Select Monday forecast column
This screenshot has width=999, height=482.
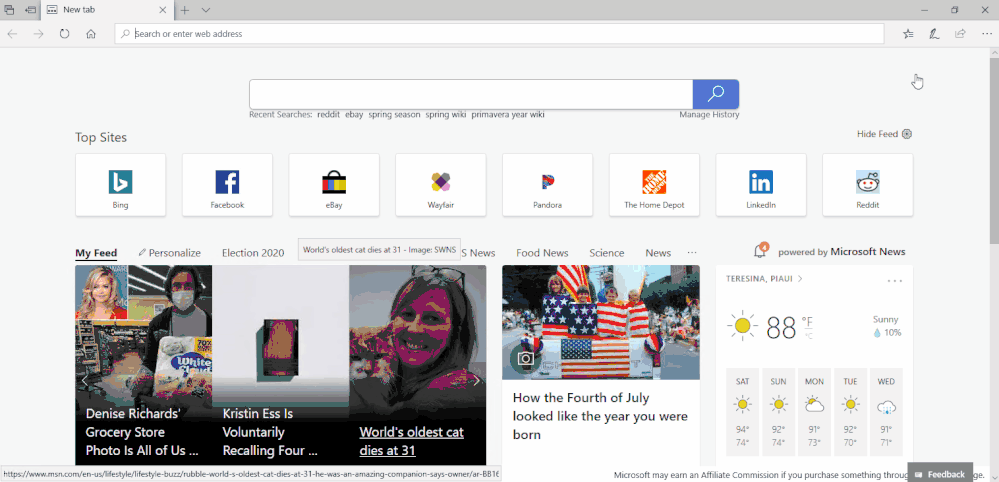[814, 411]
